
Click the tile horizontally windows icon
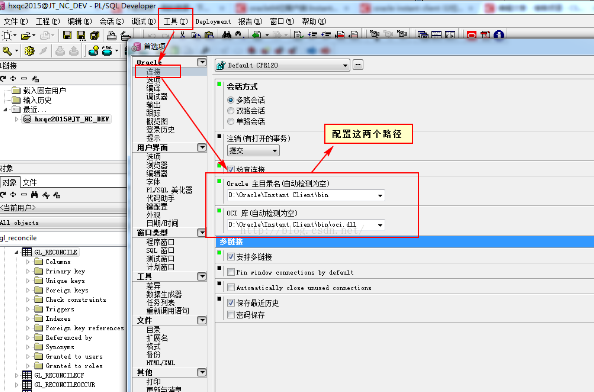coord(436,35)
